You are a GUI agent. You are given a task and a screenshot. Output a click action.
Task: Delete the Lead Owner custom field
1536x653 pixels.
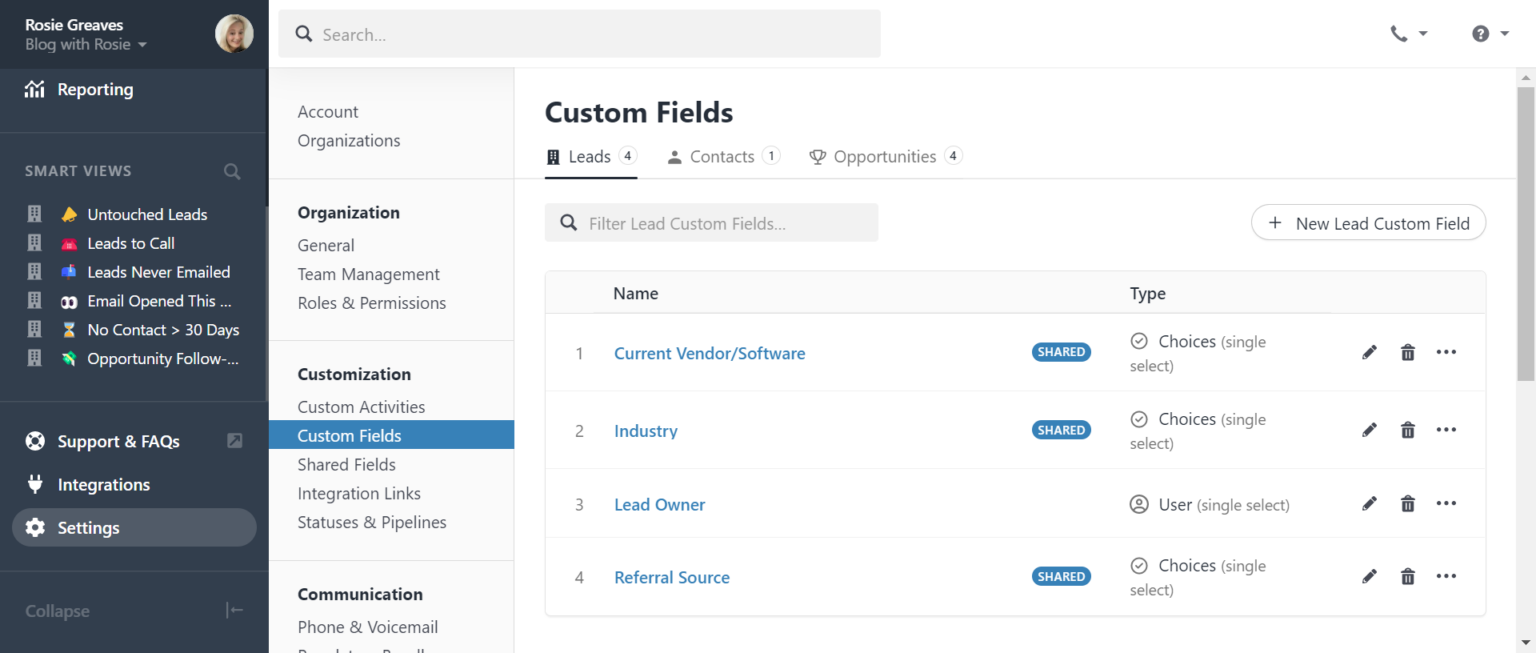(1407, 503)
